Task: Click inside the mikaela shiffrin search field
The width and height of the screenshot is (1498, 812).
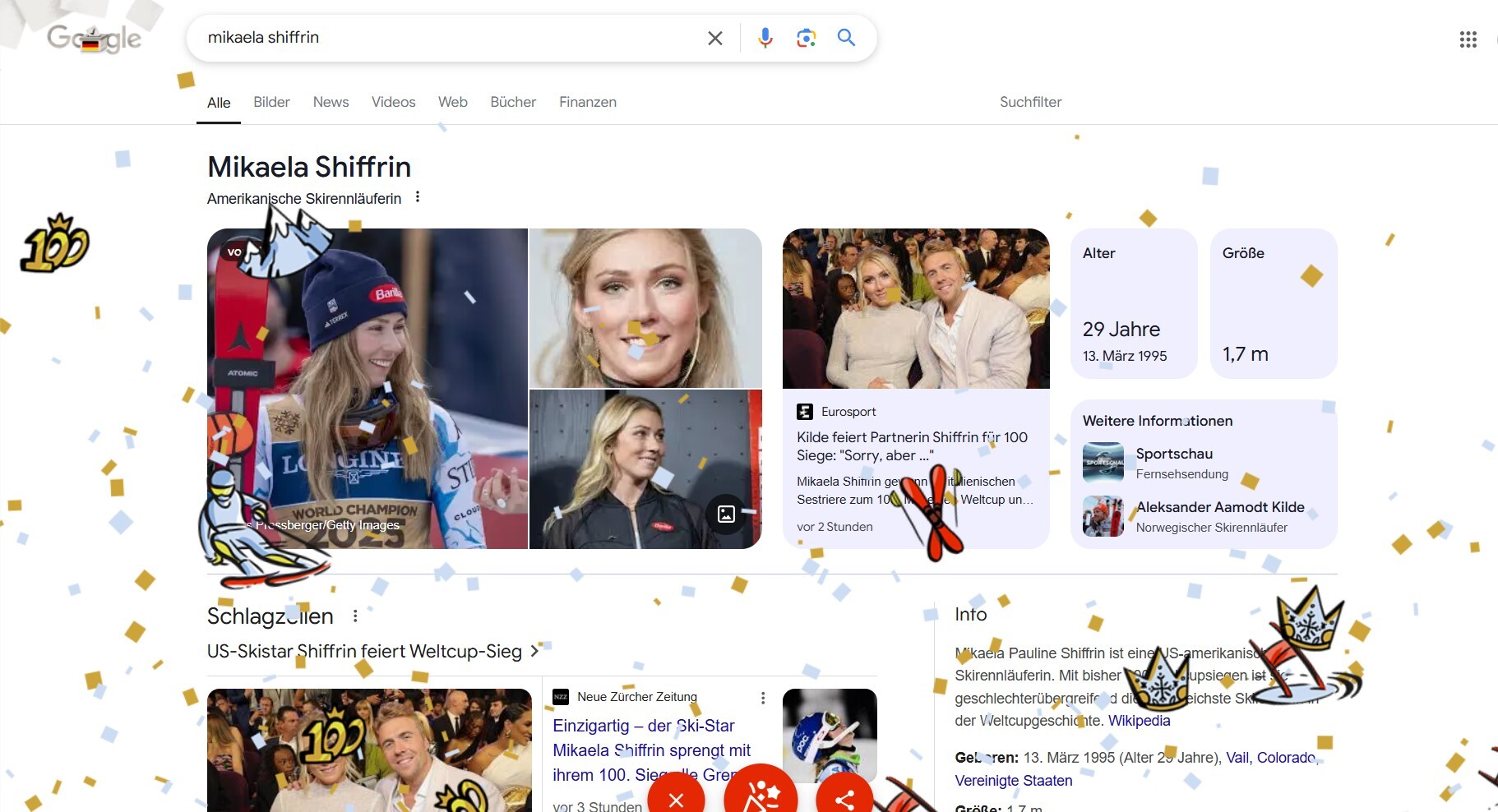Action: pos(444,38)
